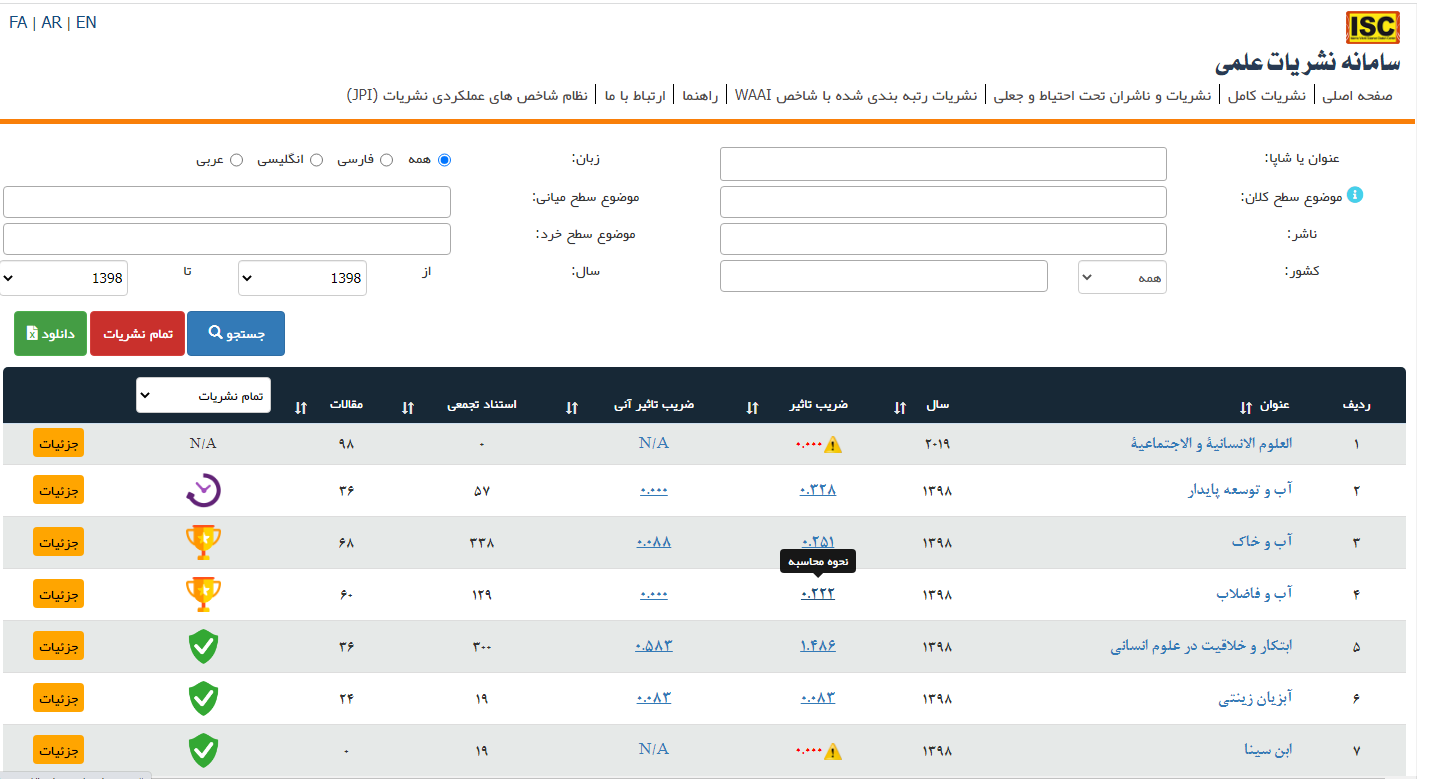Click info icon beside موضوع سطح کلان

1355,194
